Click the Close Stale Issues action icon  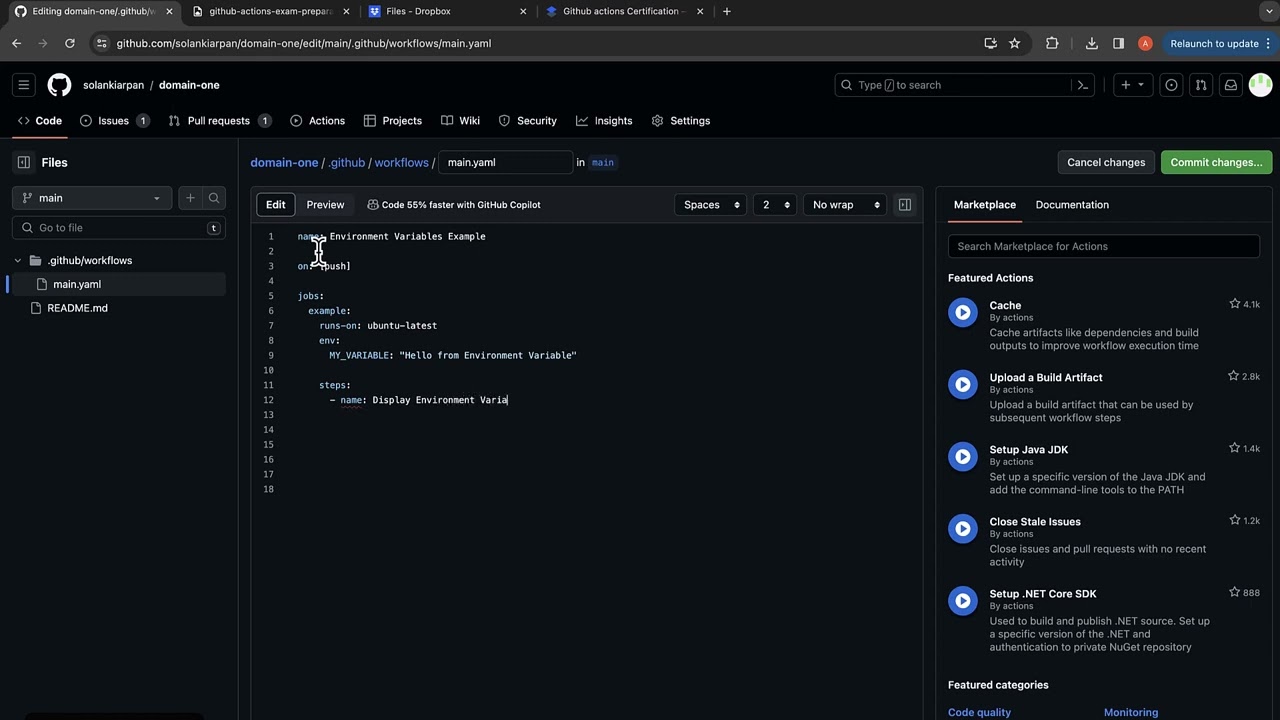[x=963, y=529]
